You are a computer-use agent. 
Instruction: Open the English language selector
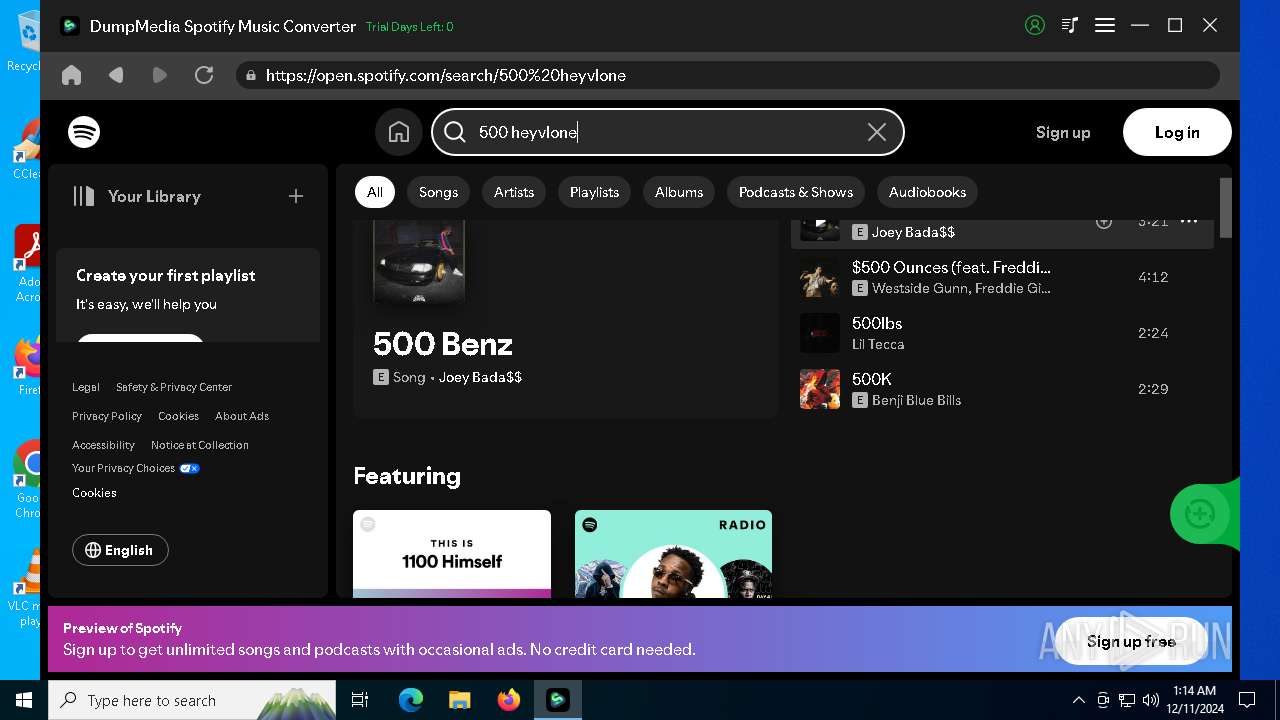120,550
